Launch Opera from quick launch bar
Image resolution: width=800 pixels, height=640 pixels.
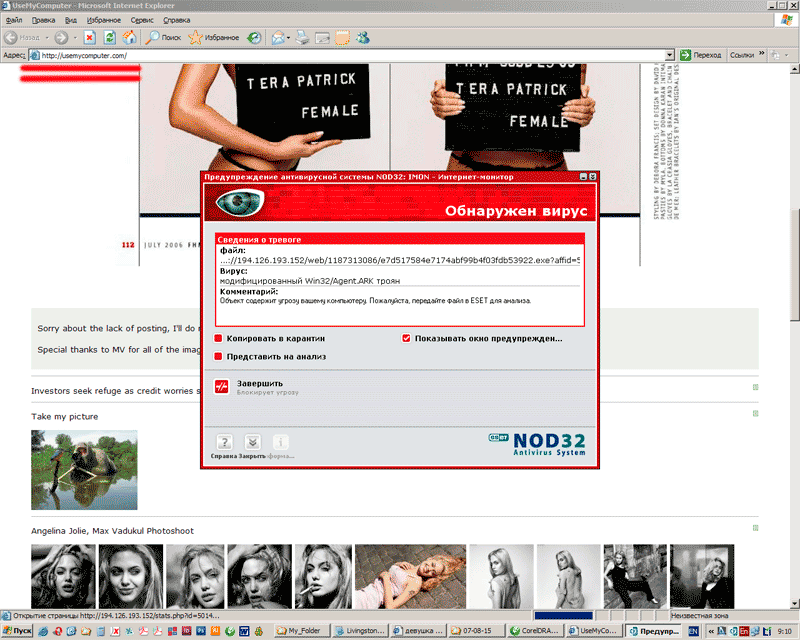point(57,631)
